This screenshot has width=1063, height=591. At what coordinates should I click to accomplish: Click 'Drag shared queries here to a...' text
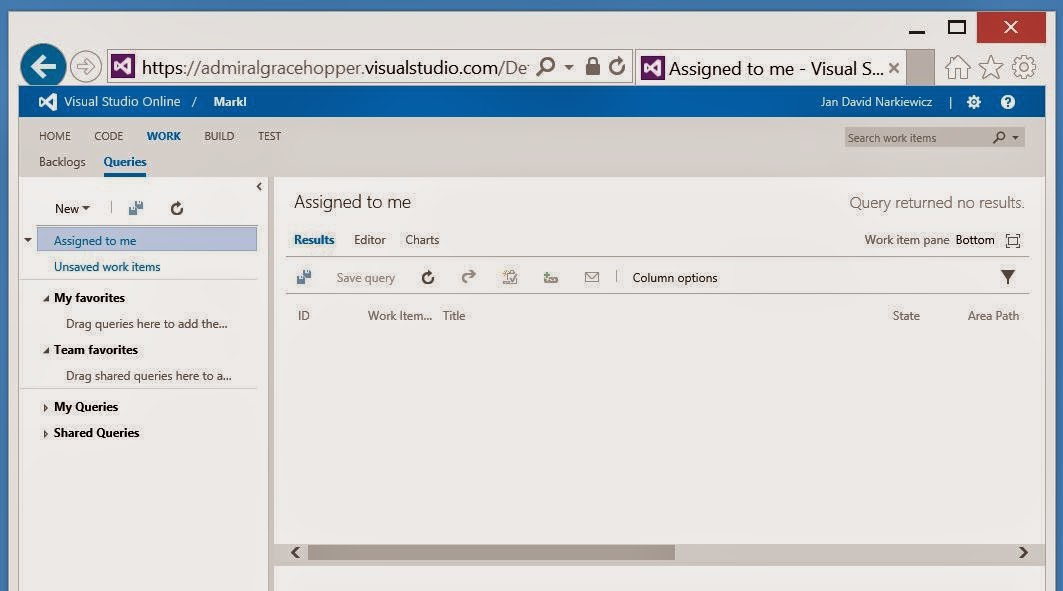[148, 375]
